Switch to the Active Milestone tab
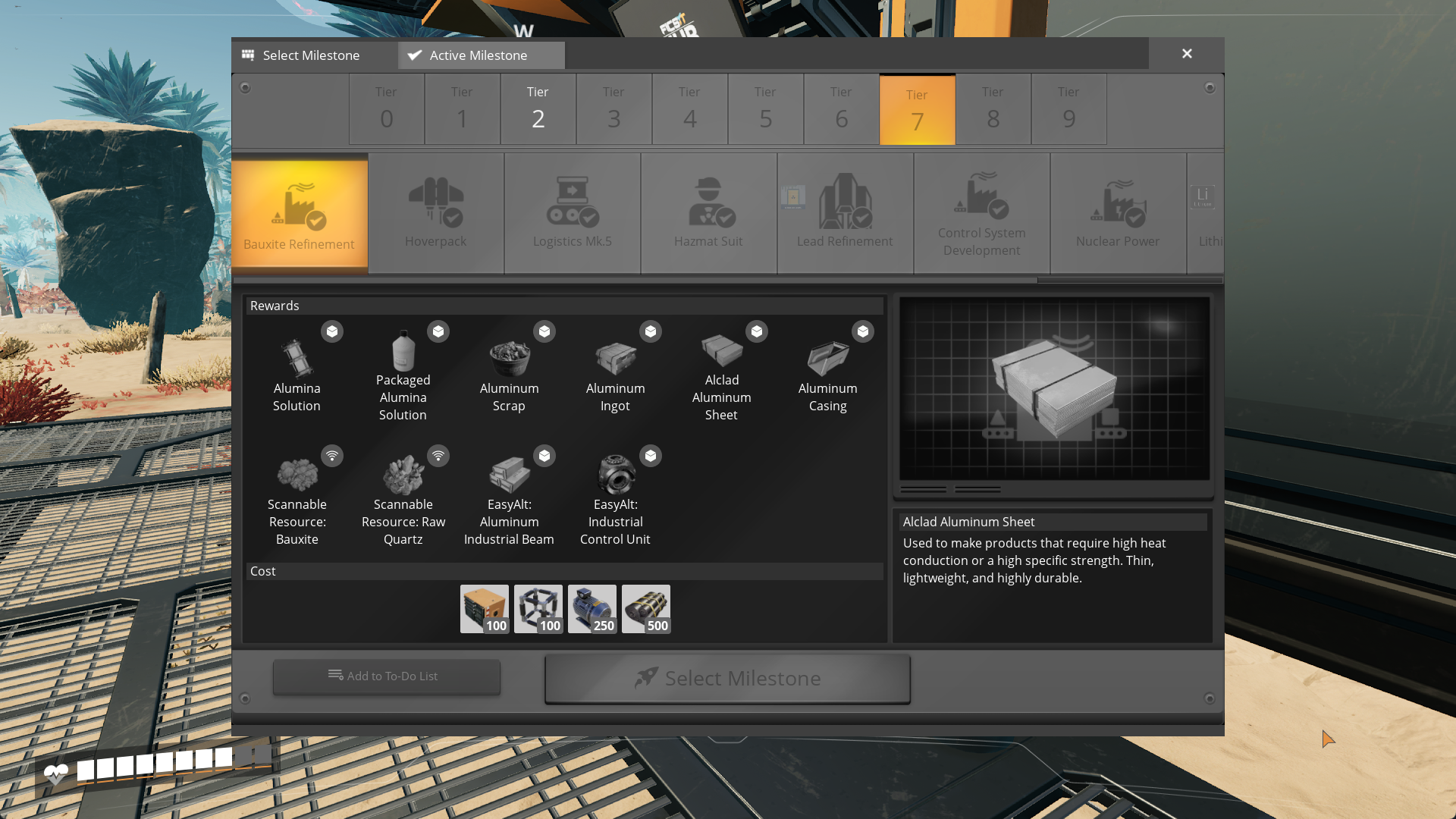Image resolution: width=1456 pixels, height=819 pixels. 482,55
